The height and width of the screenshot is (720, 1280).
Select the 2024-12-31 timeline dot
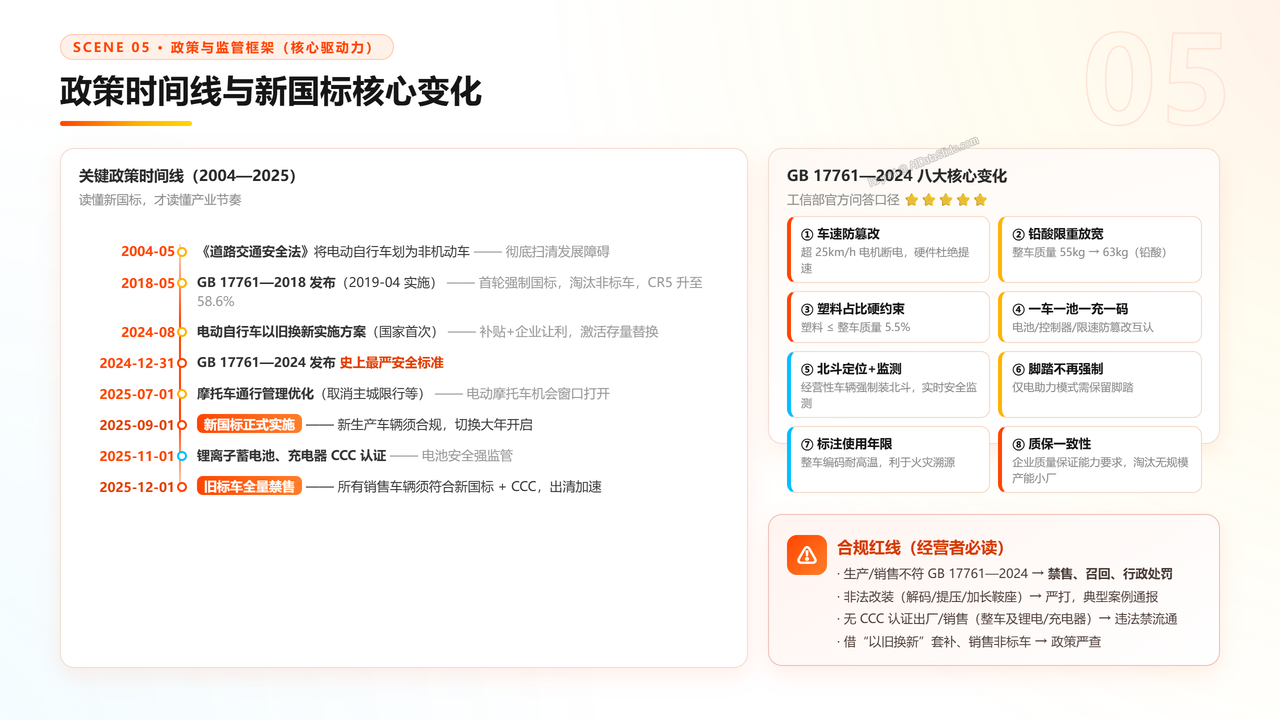coord(182,363)
